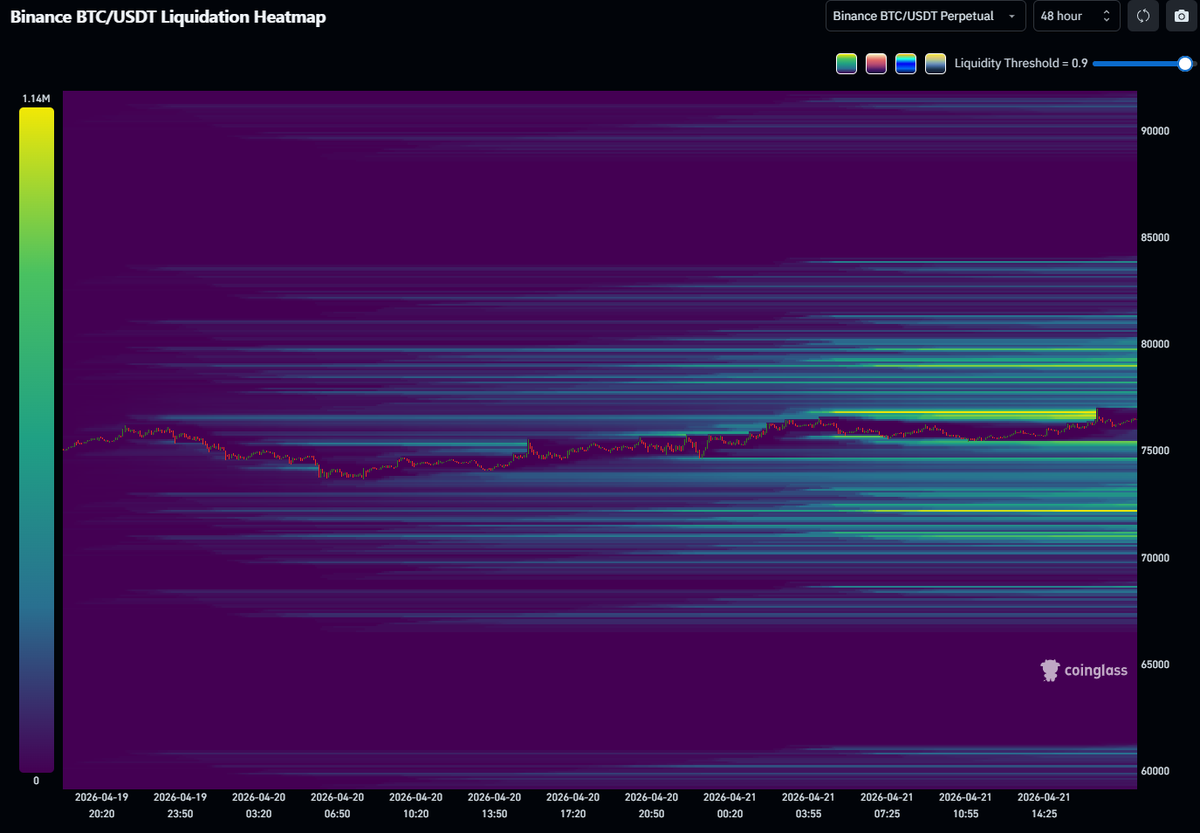Click the refresh chart icon
Image resolution: width=1200 pixels, height=833 pixels.
[1143, 16]
